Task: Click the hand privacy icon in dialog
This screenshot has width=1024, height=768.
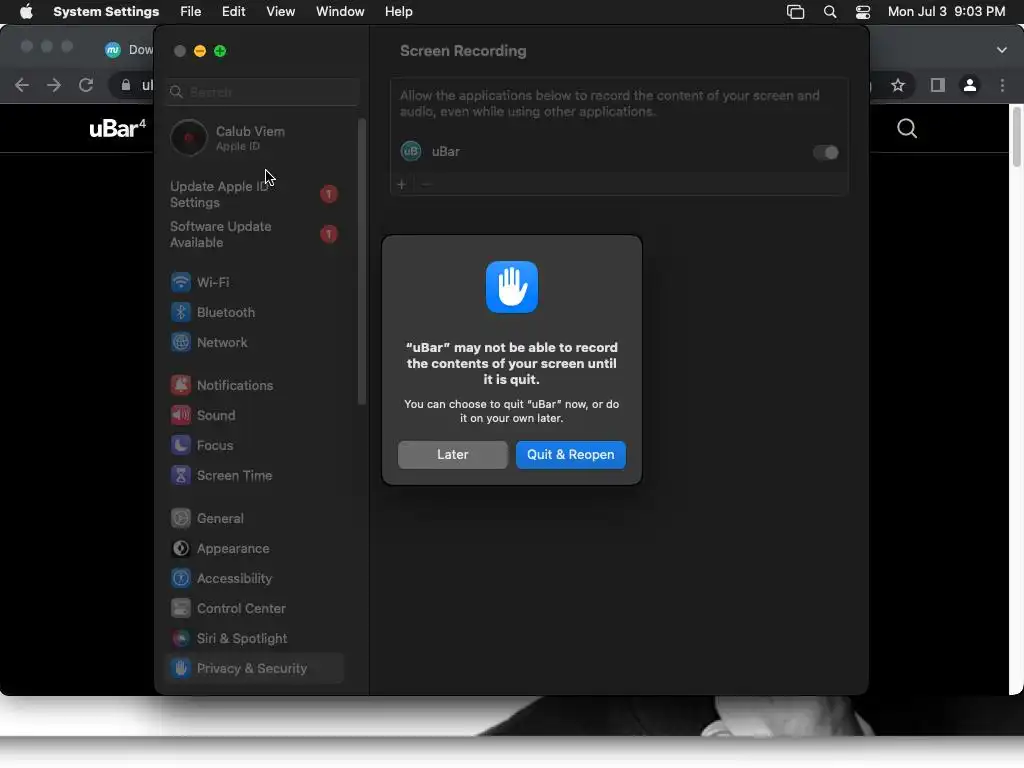Action: (512, 287)
